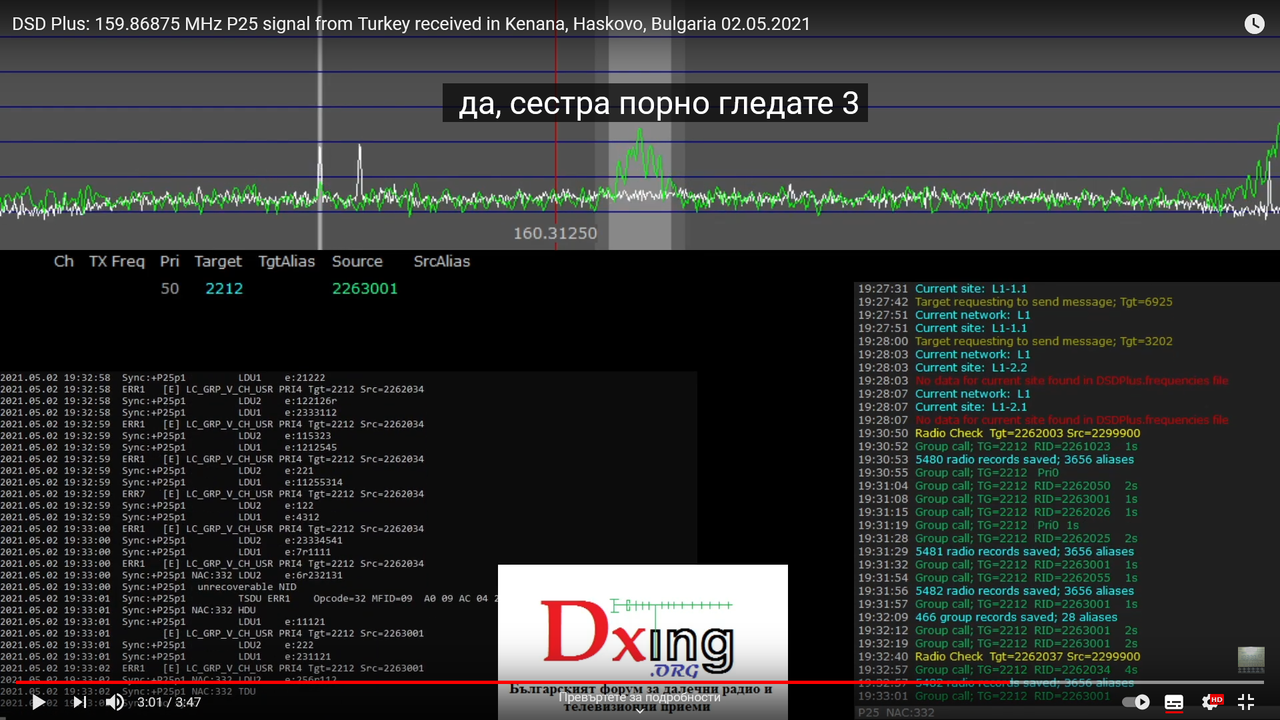1280x720 pixels.
Task: Click 'Target requesting to send message; Tgt=3202'
Action: [1015, 341]
